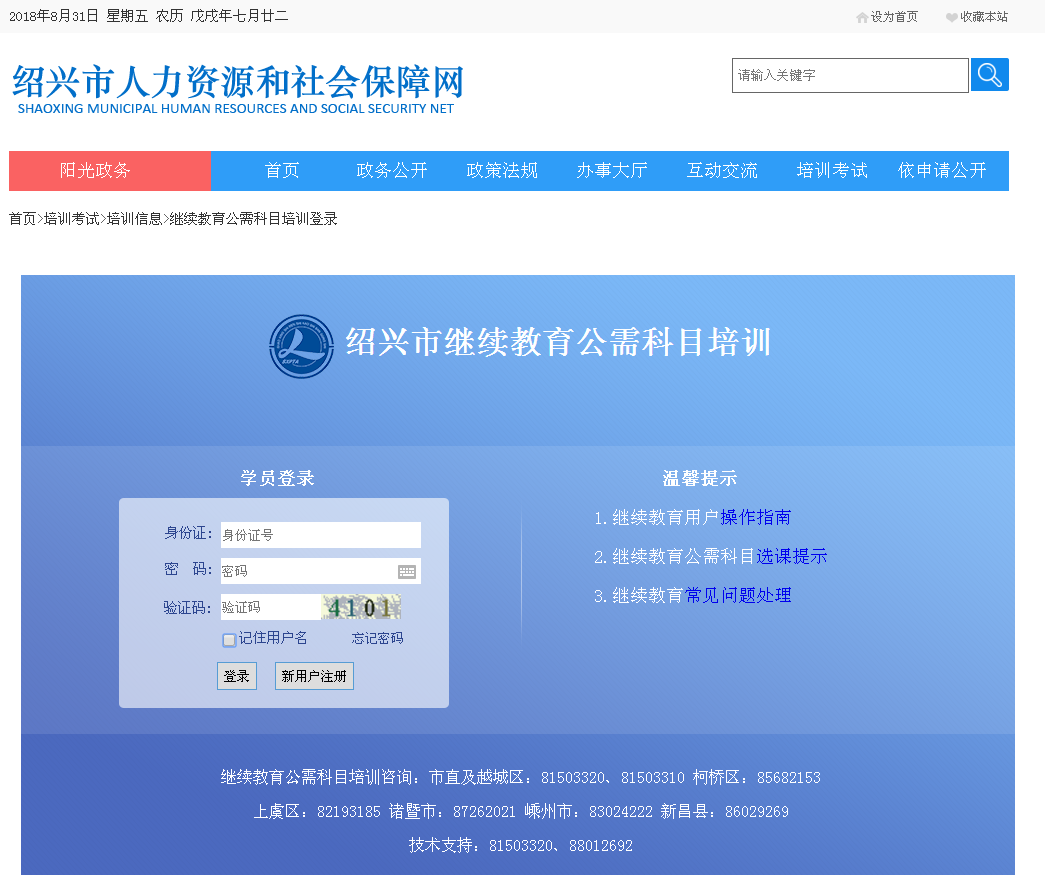Open the 常见问题处理 FAQ link

738,596
